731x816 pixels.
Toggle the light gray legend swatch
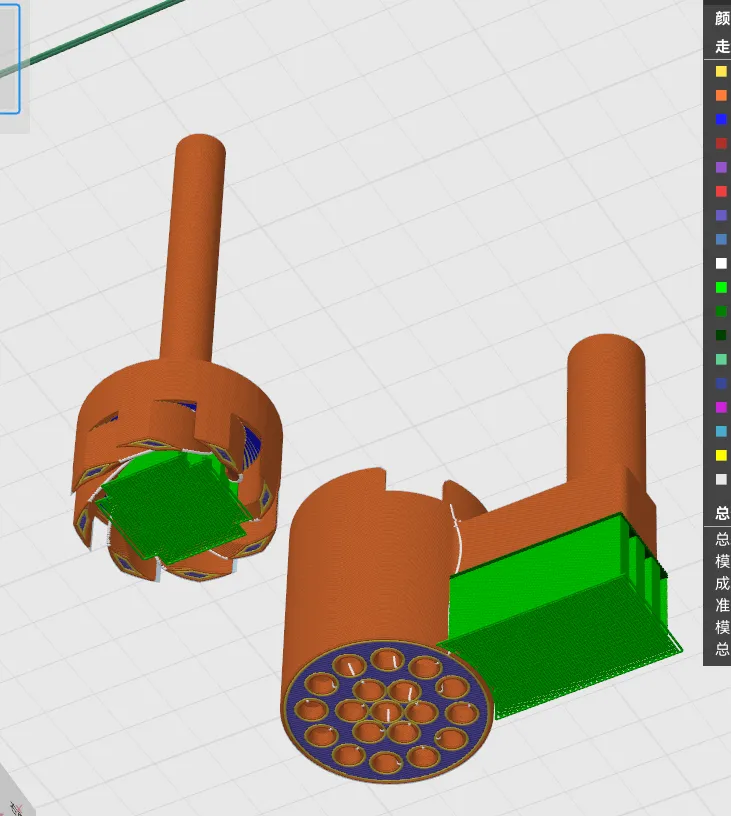point(721,479)
